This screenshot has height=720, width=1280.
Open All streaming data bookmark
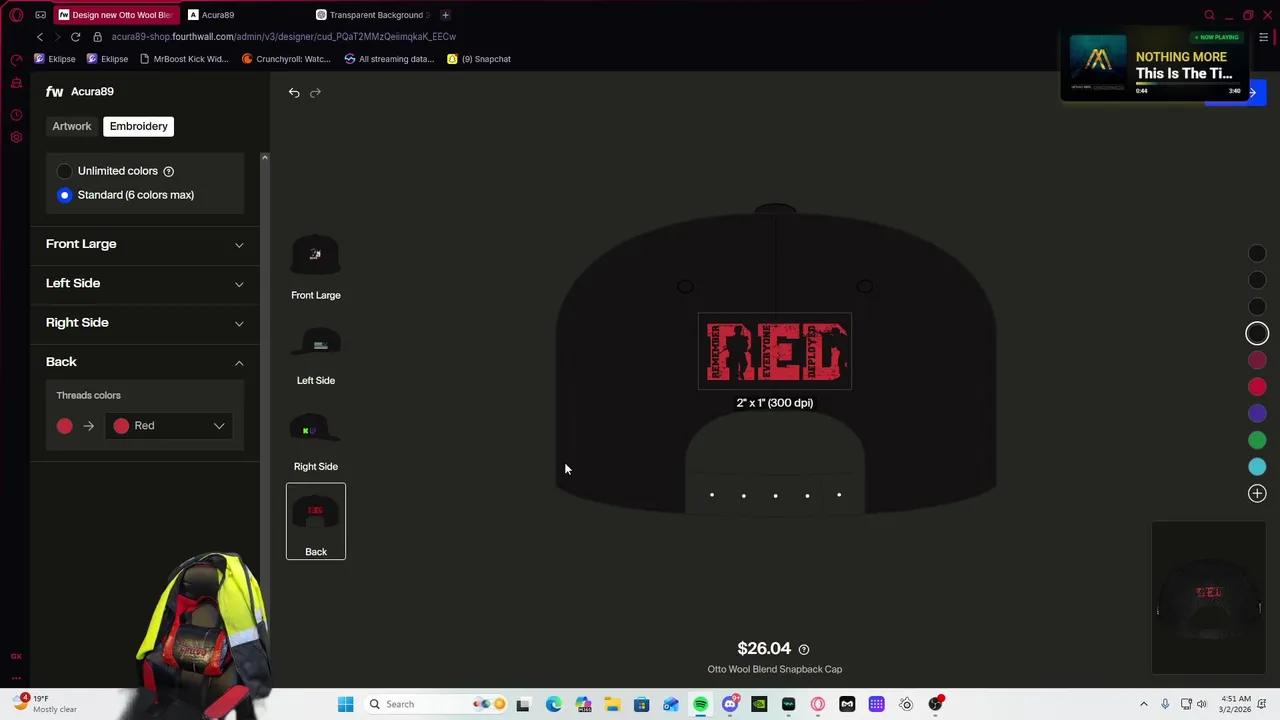point(388,59)
